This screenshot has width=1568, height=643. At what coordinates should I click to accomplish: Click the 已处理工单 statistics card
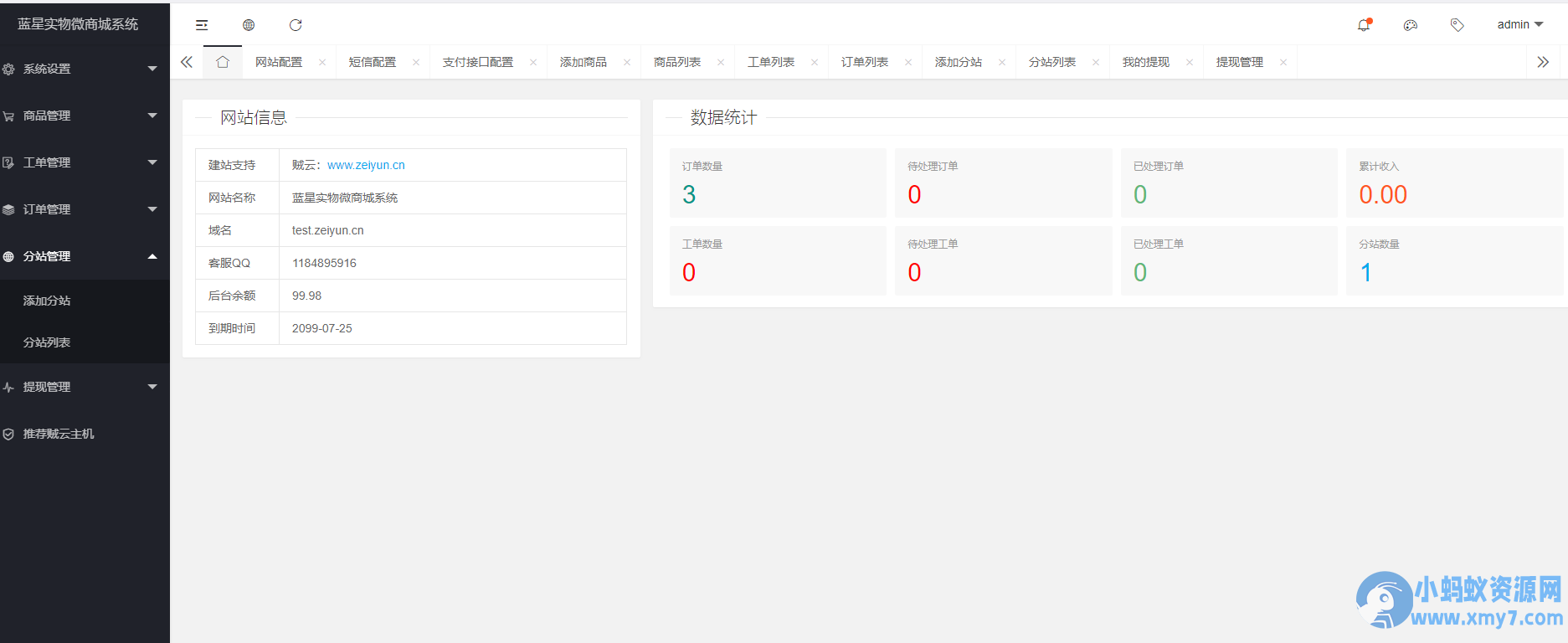tap(1229, 260)
